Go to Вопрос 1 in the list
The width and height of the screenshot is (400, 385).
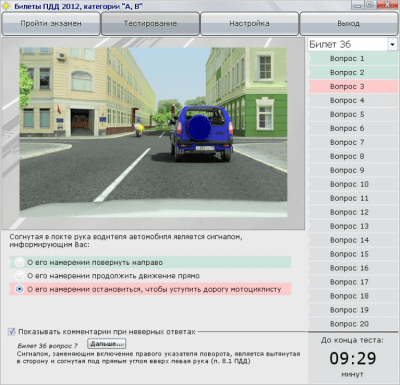tap(353, 59)
